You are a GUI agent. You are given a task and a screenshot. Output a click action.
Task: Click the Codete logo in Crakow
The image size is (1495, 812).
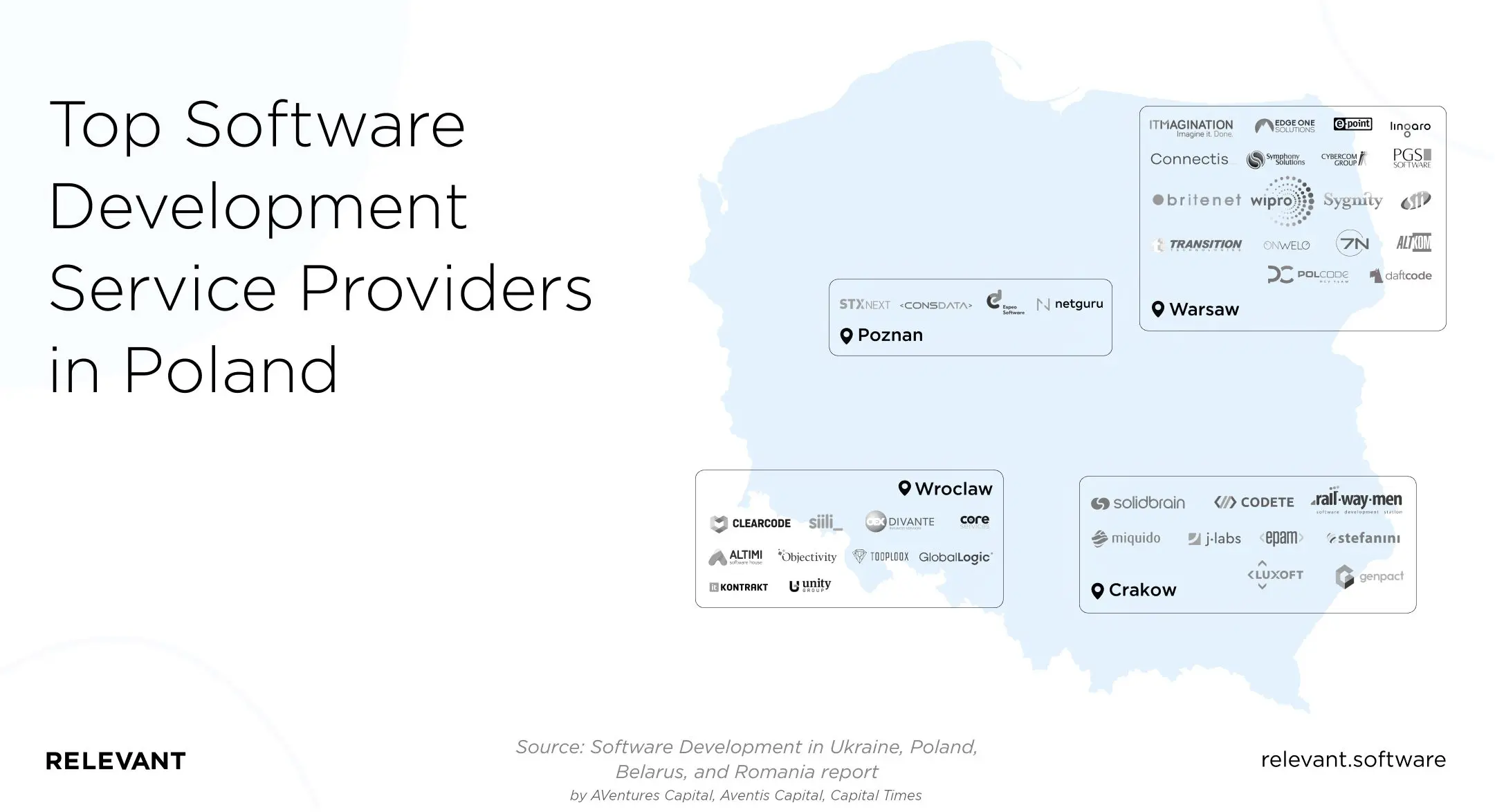(1254, 502)
